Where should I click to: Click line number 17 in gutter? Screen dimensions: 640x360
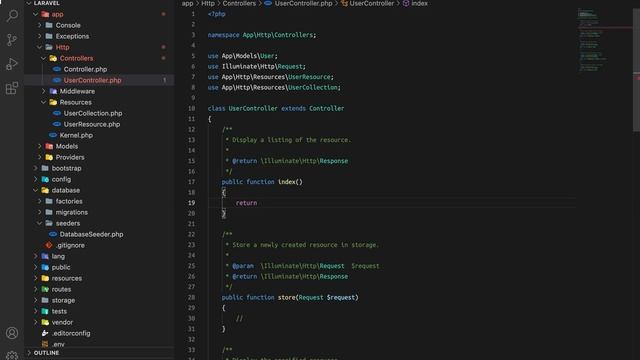191,182
